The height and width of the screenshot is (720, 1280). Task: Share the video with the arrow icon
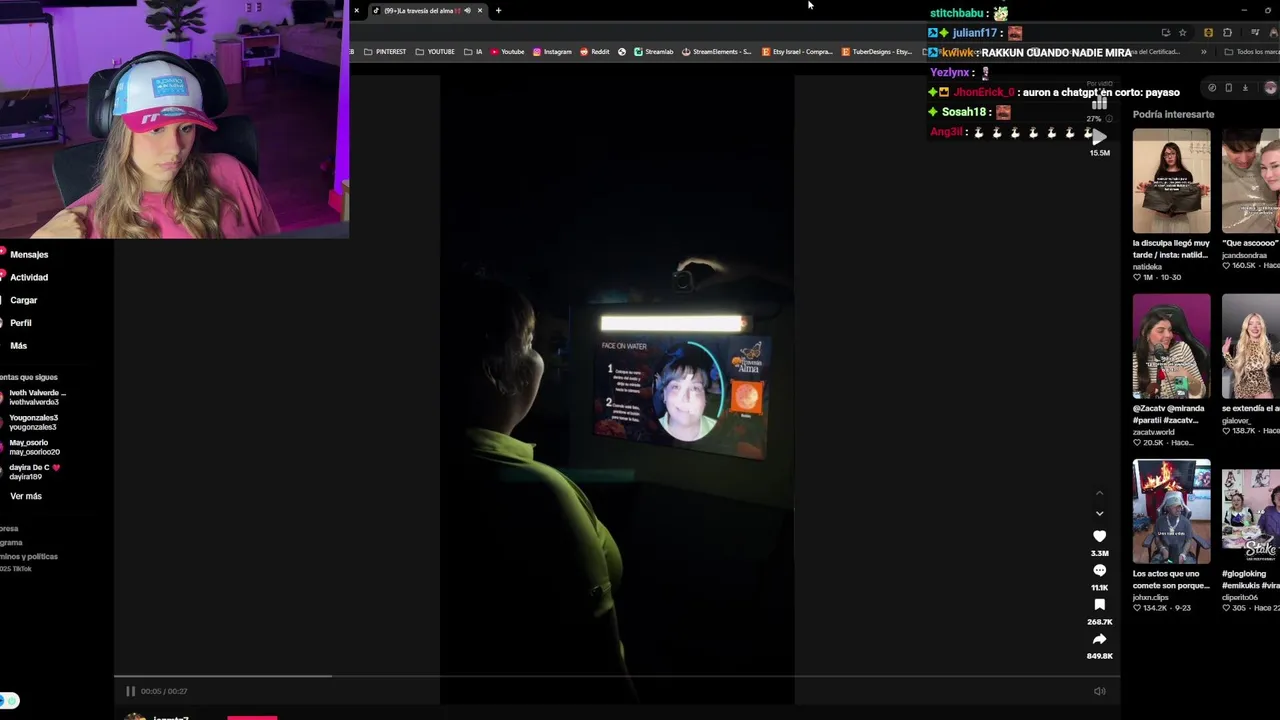(x=1099, y=639)
